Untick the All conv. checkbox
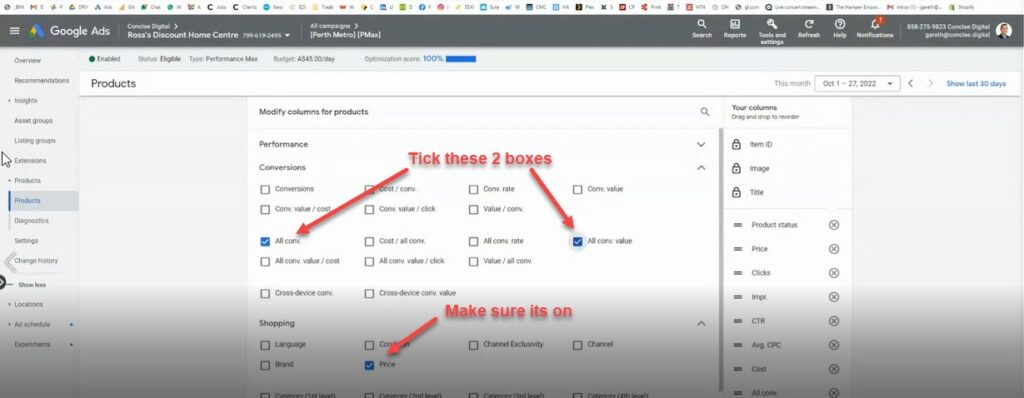1024x398 pixels. [x=265, y=241]
